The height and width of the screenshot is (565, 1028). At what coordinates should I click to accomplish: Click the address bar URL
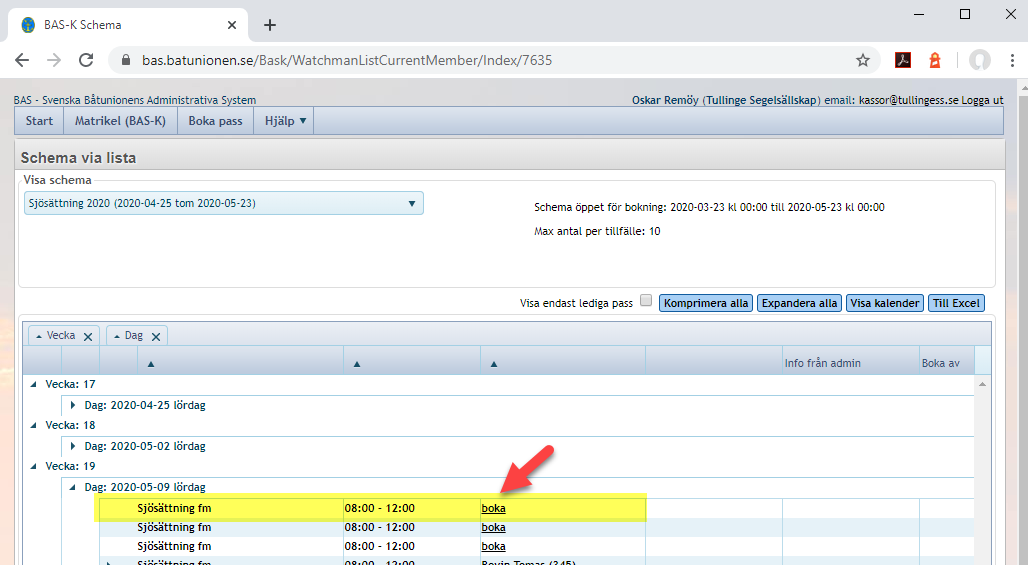pos(347,60)
